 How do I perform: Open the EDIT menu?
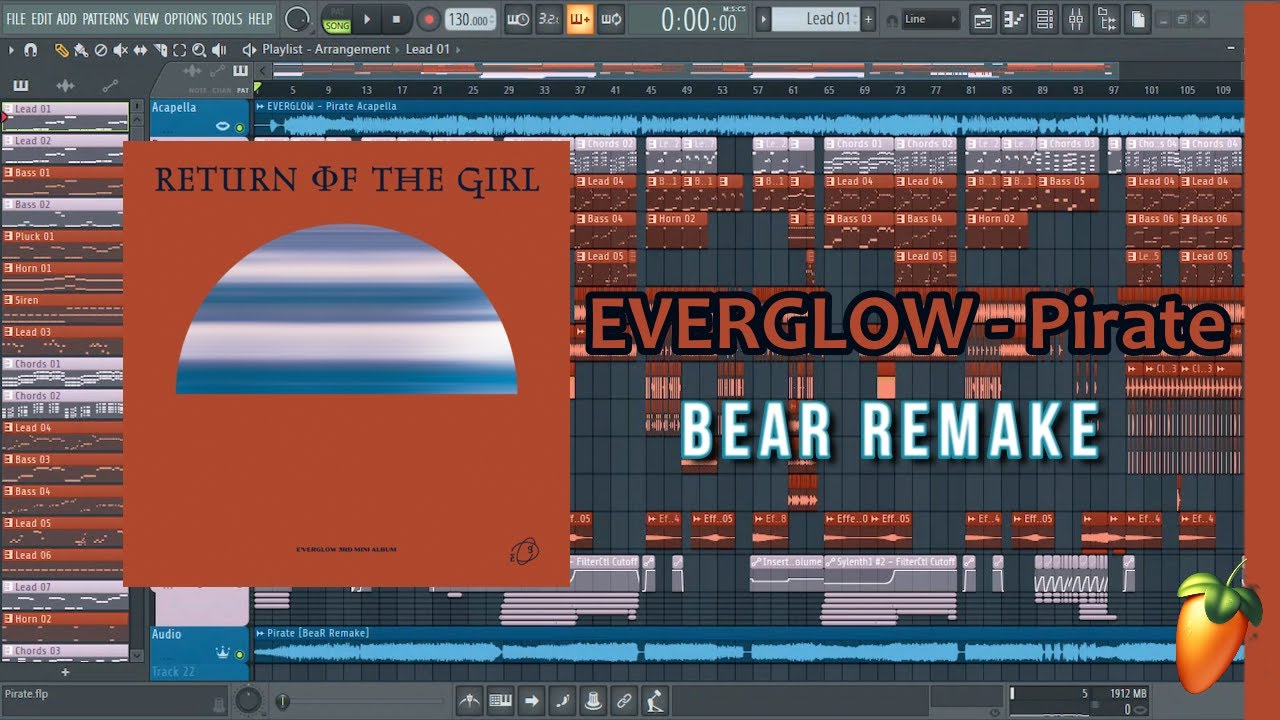[42, 19]
